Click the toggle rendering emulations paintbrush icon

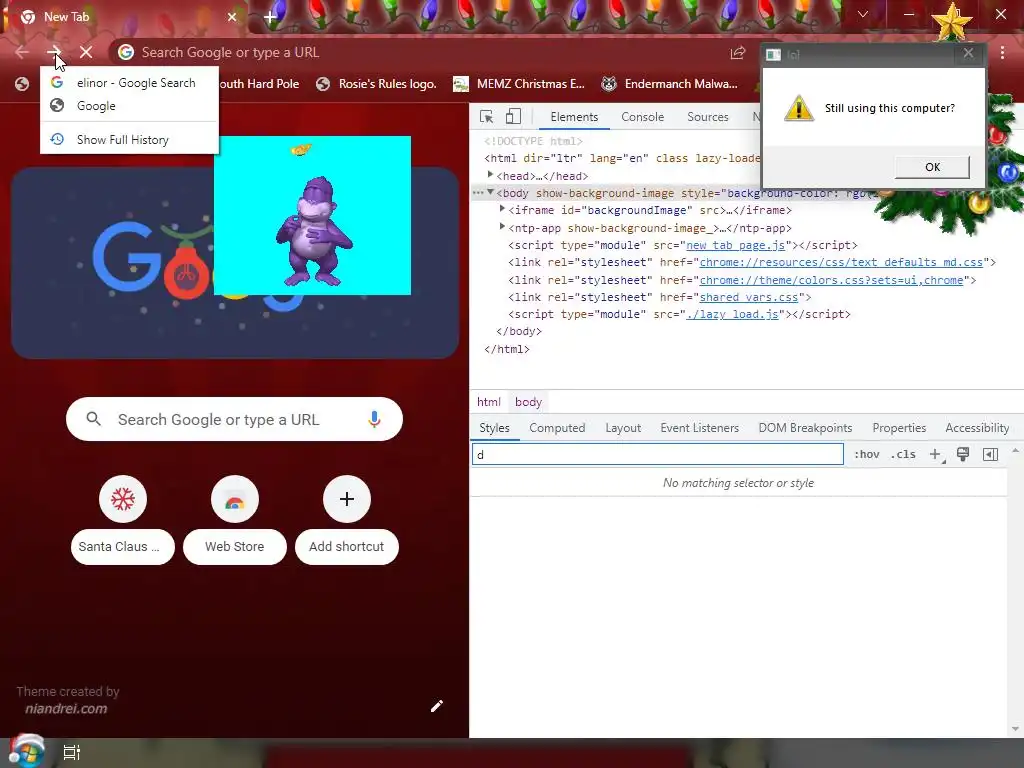click(963, 454)
